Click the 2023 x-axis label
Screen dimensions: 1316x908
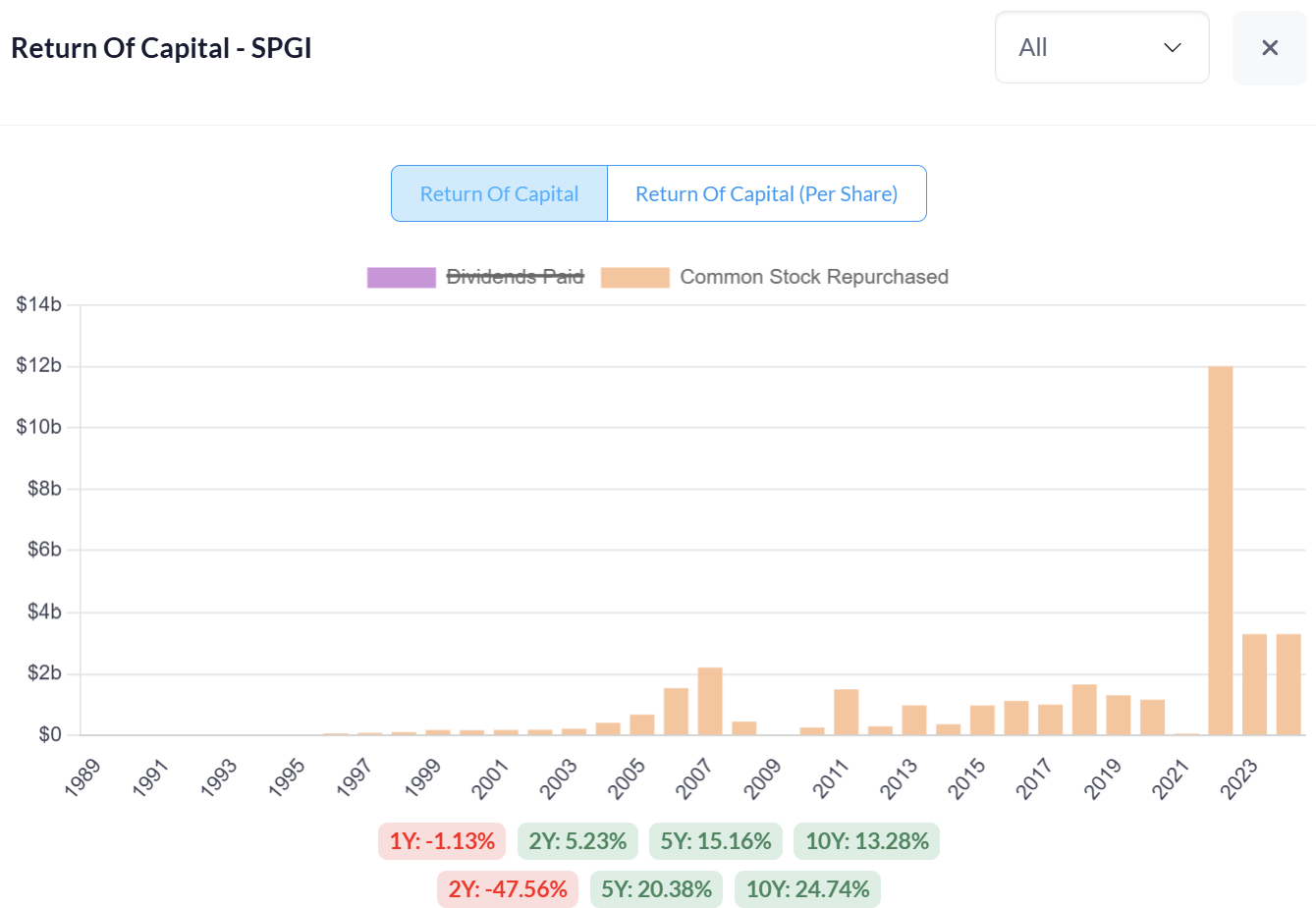1238,777
